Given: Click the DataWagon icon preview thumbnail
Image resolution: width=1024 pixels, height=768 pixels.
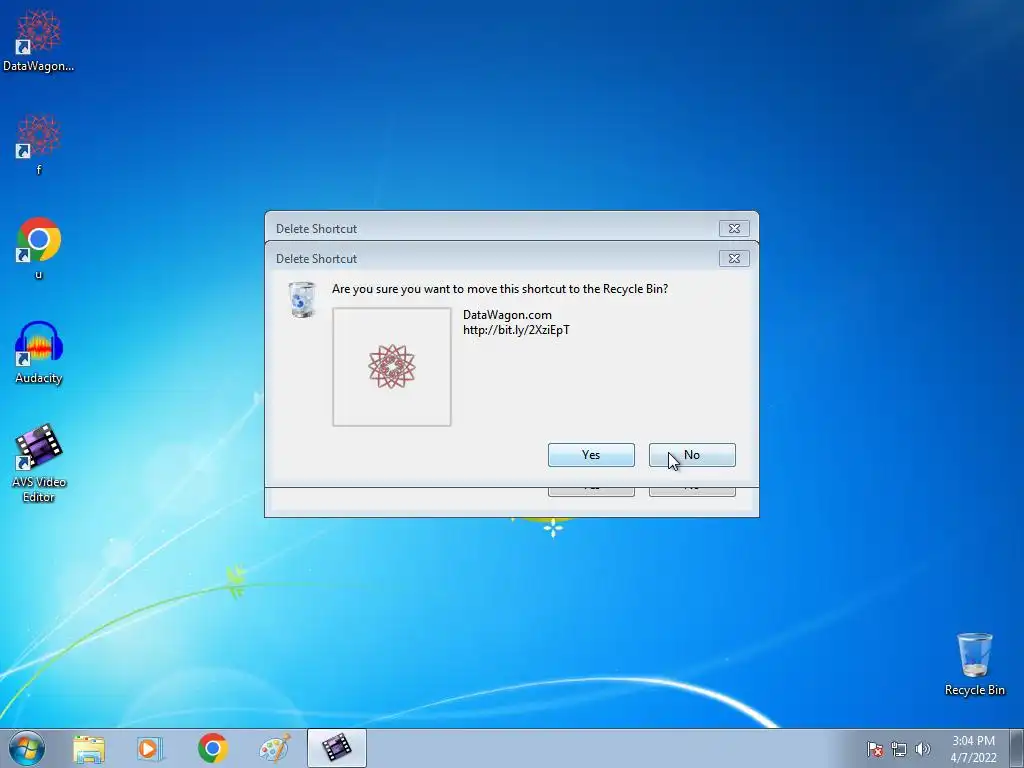Looking at the screenshot, I should click(392, 367).
